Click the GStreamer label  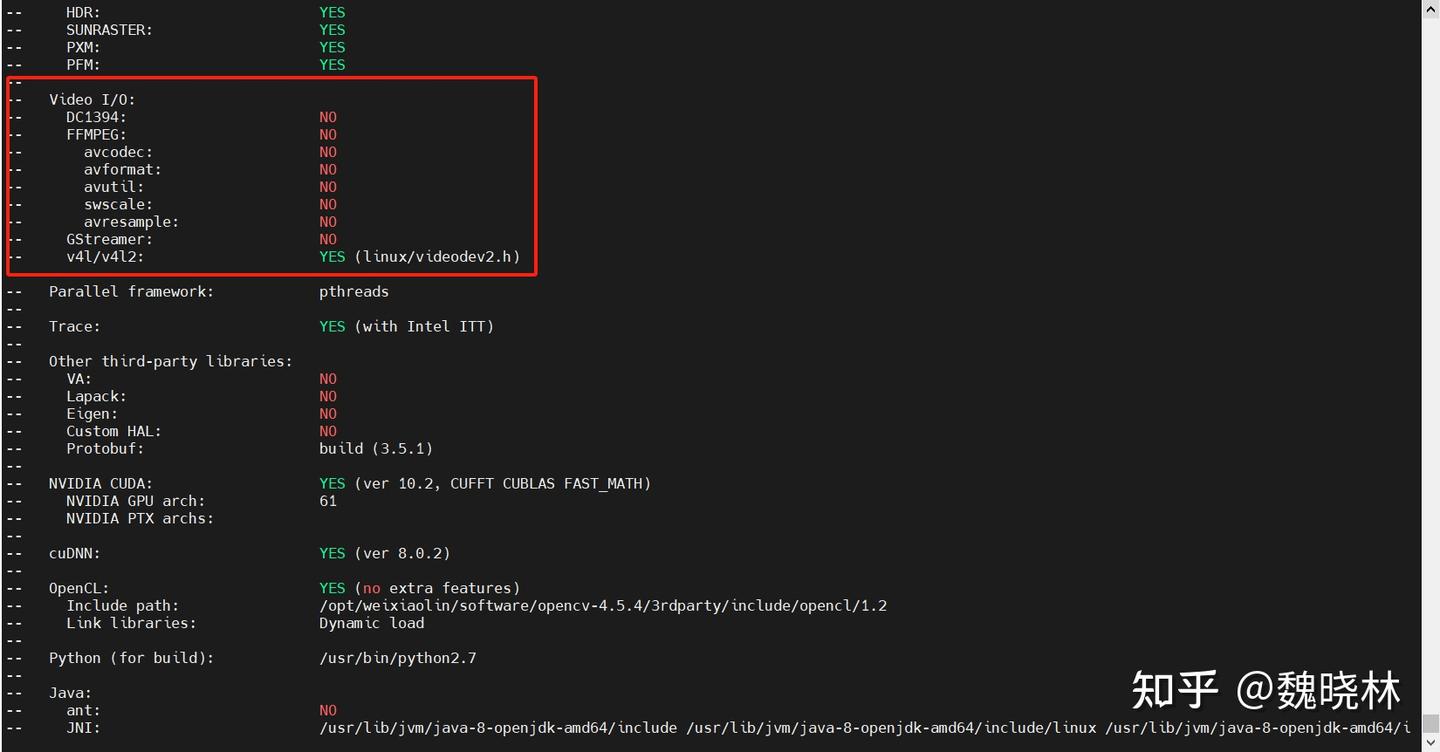(x=110, y=240)
